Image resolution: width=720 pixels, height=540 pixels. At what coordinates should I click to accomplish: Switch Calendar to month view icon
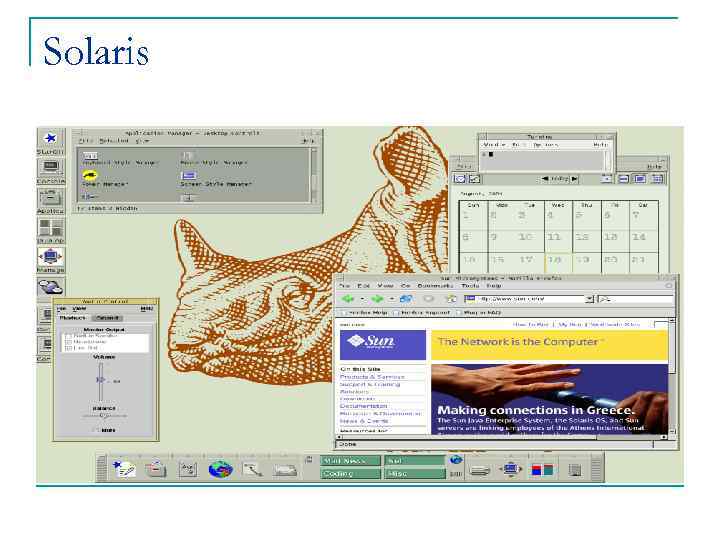pos(640,179)
